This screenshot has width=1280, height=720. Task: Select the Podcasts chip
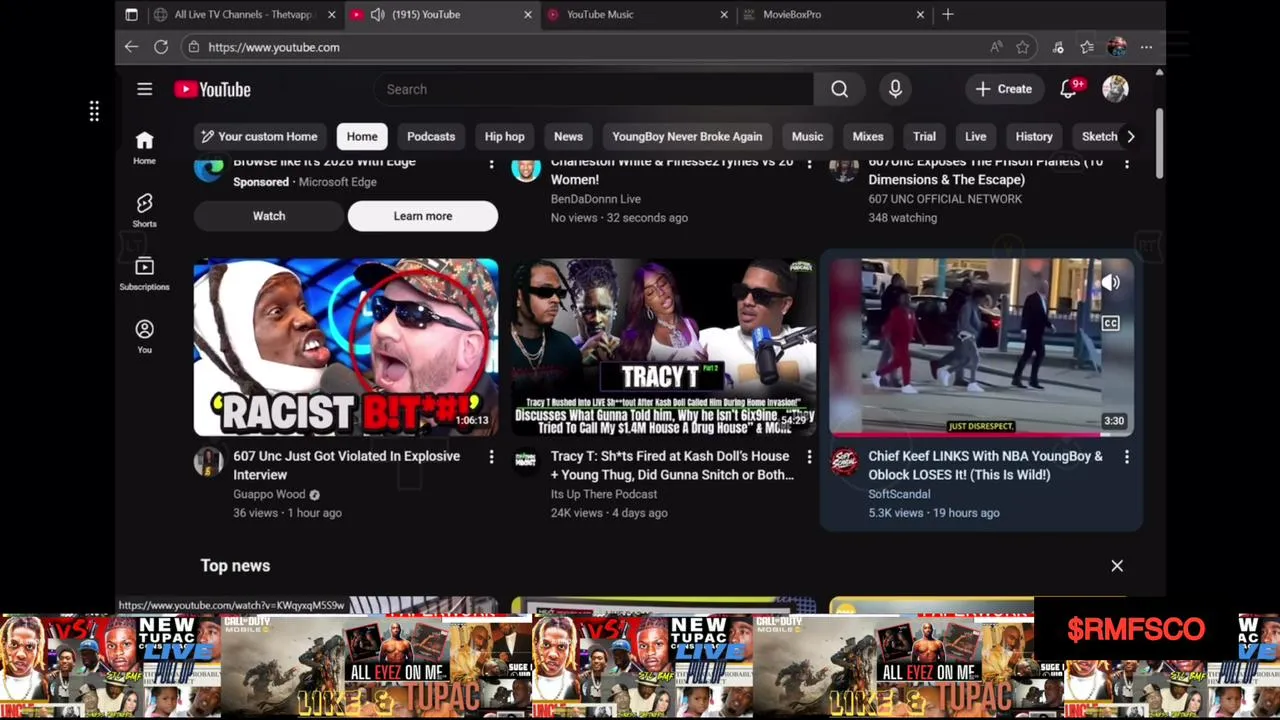click(x=431, y=136)
